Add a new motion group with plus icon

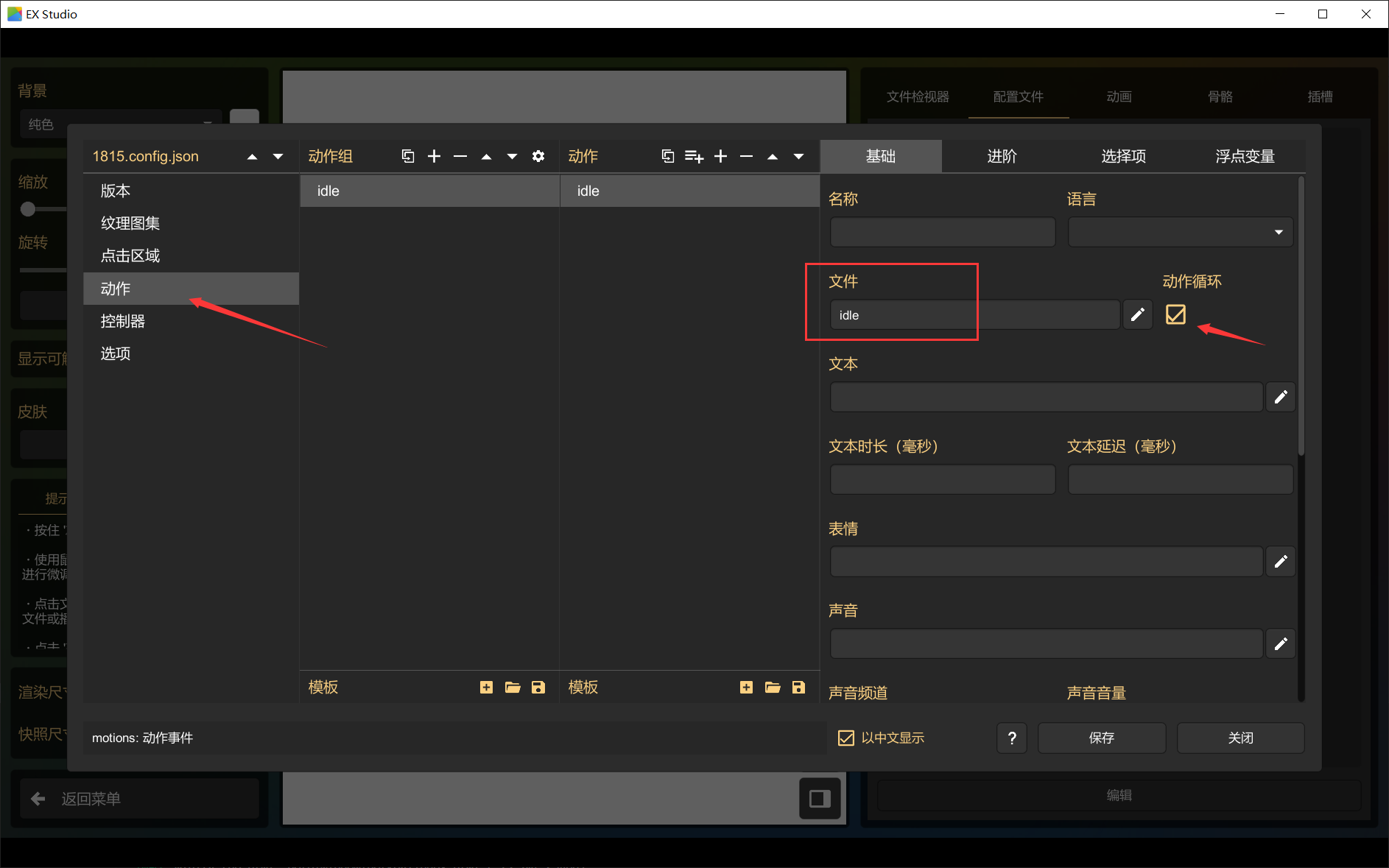point(435,156)
